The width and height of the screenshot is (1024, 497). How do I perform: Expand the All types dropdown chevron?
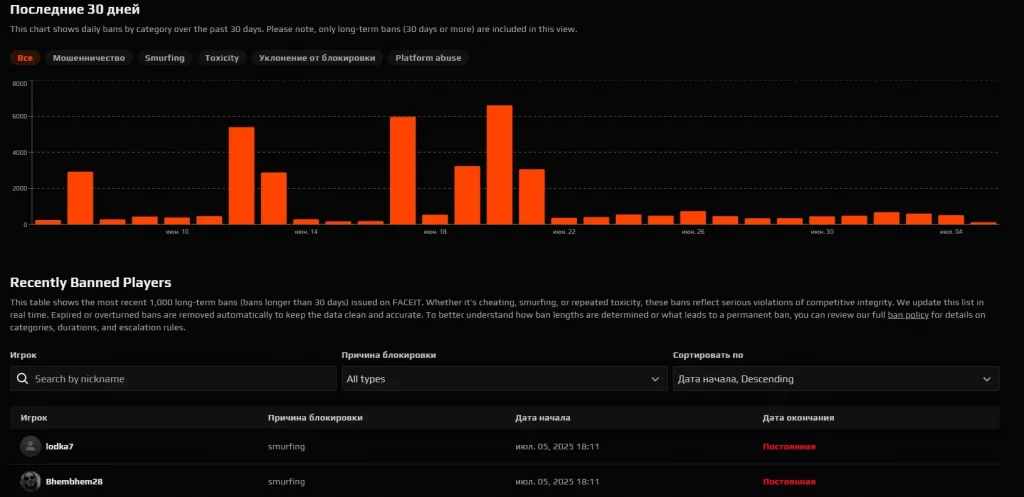tap(655, 379)
